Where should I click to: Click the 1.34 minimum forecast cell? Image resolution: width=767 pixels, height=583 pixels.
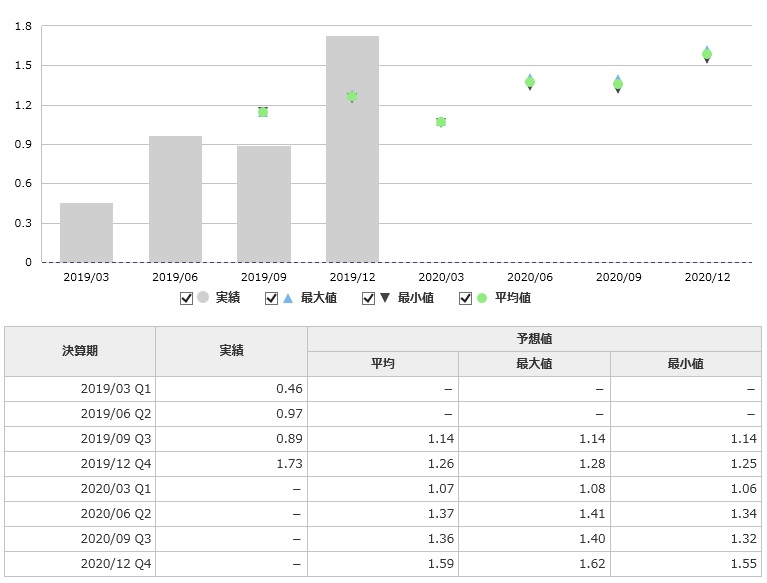coord(686,514)
